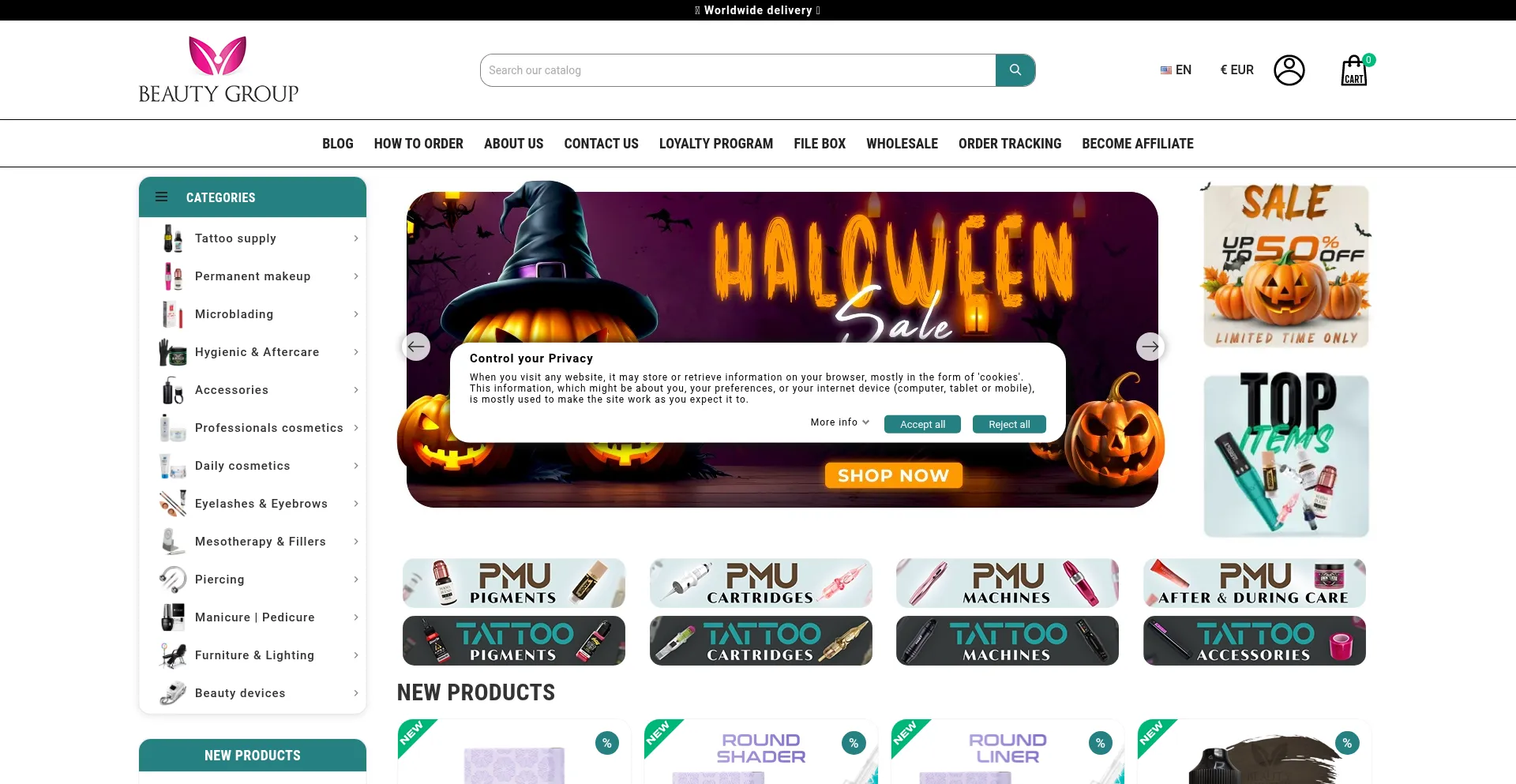Open the user account icon
1516x784 pixels.
1289,70
